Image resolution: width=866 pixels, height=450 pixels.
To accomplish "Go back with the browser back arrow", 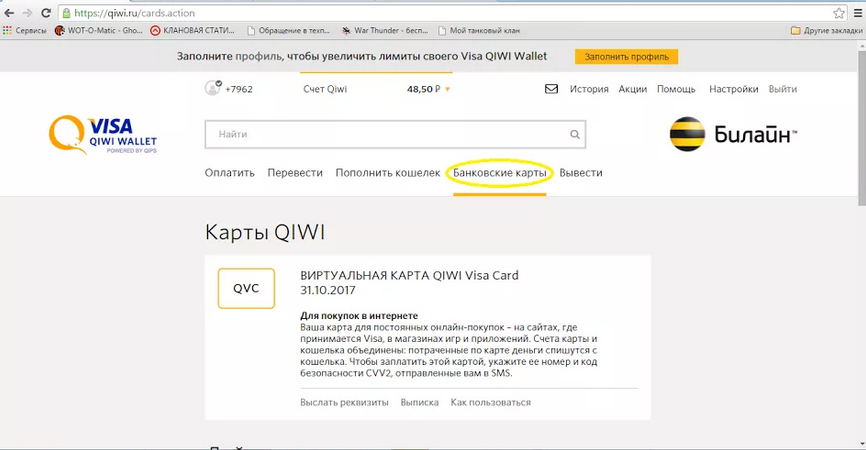I will click(9, 13).
